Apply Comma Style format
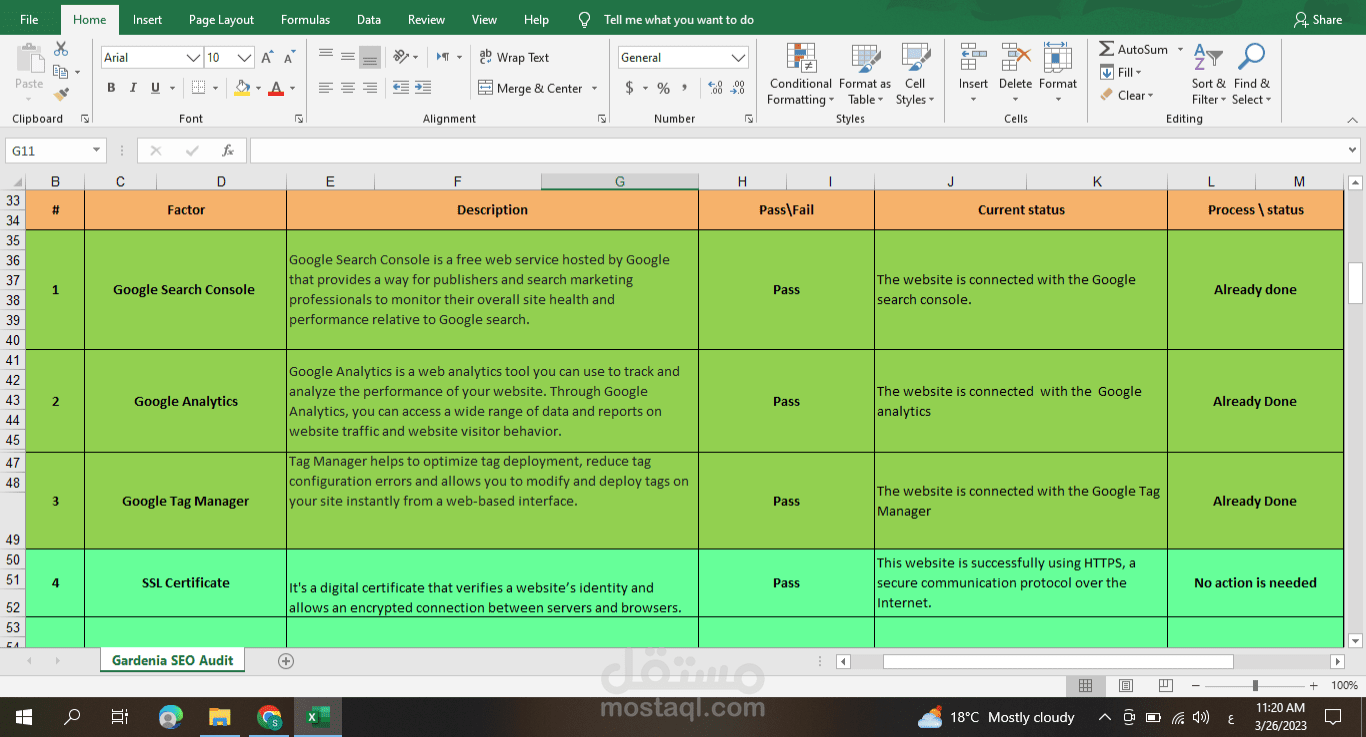The width and height of the screenshot is (1366, 737). tap(685, 88)
